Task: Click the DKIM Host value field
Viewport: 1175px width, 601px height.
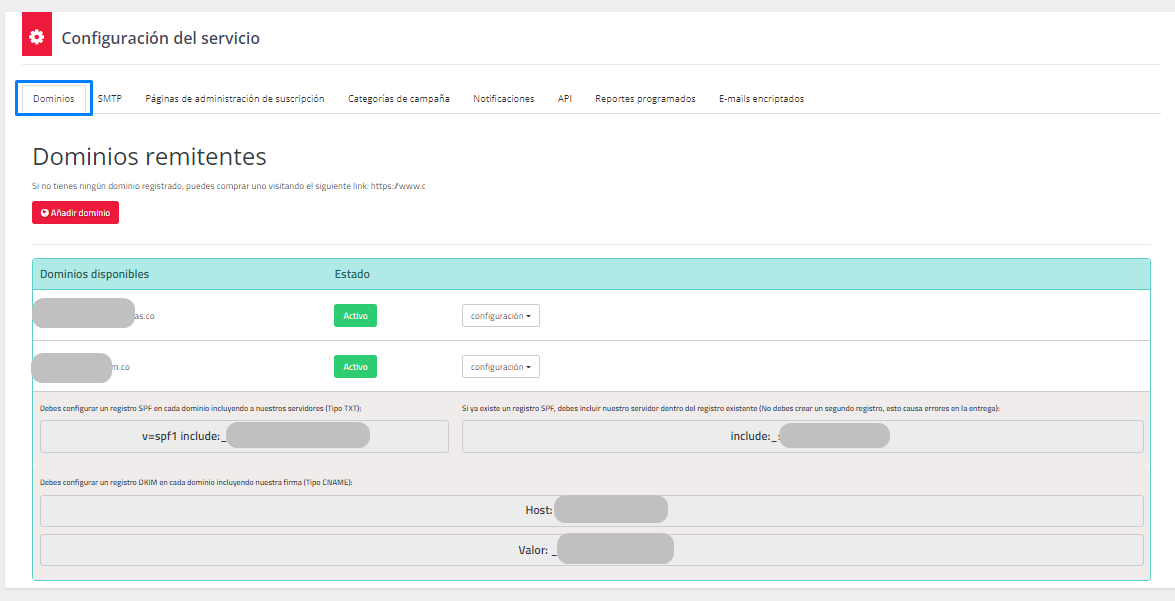Action: coord(591,511)
